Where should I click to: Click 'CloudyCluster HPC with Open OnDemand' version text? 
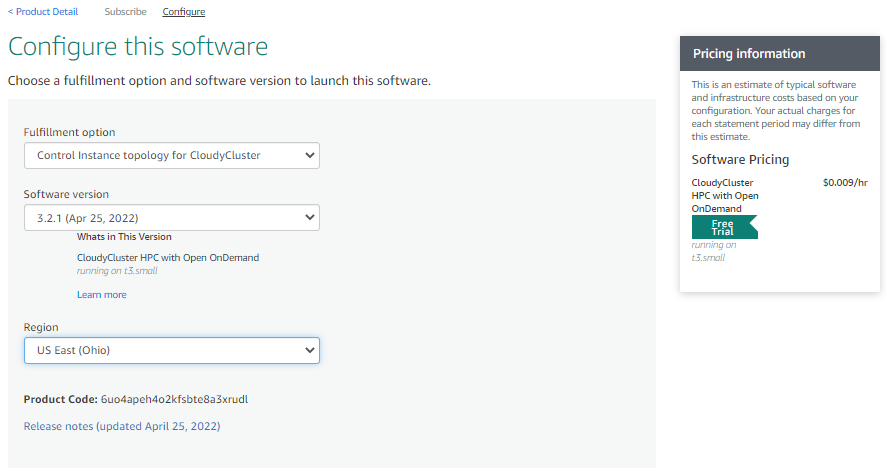[168, 258]
